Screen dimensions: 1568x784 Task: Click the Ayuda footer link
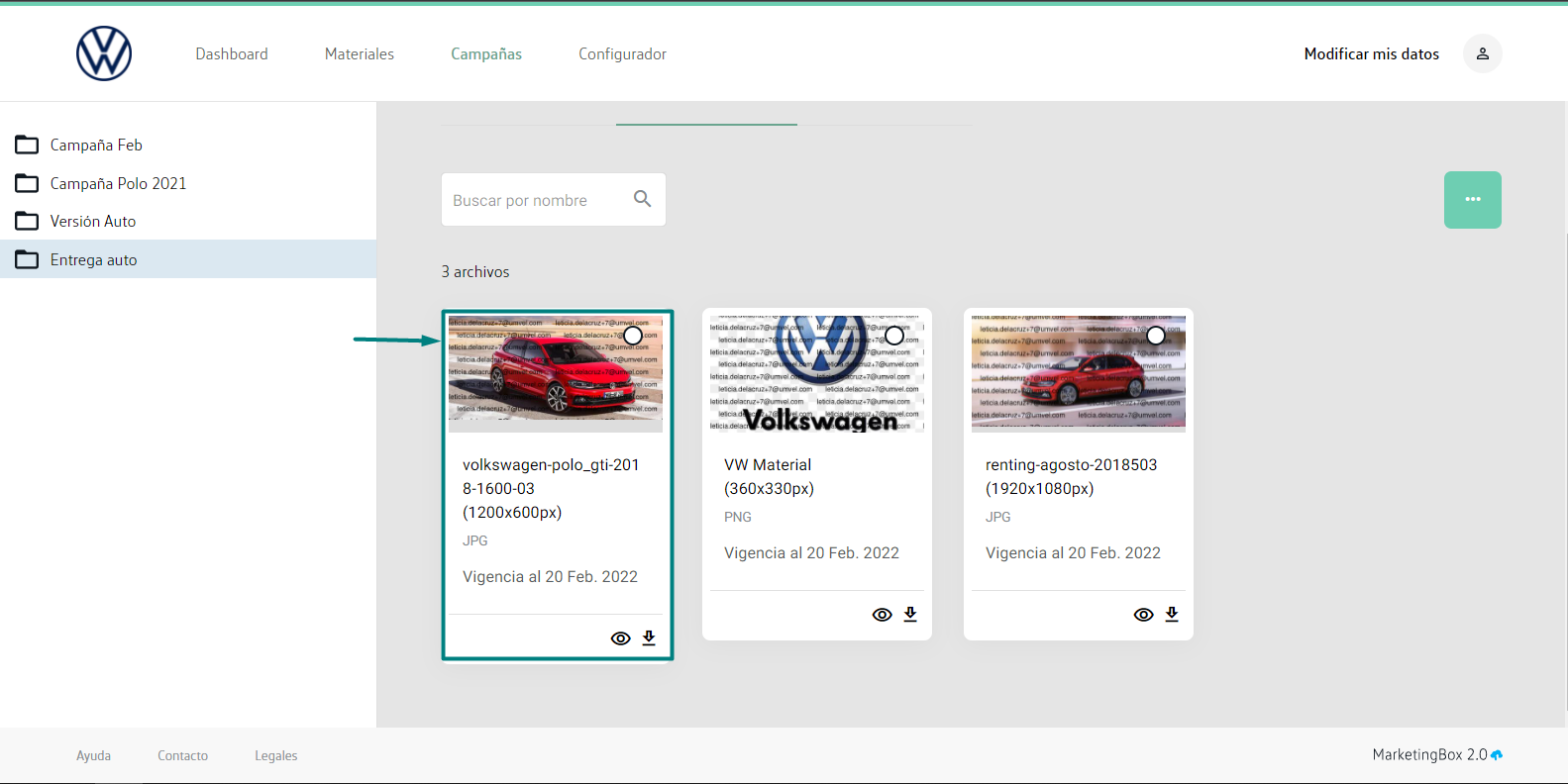(x=94, y=755)
